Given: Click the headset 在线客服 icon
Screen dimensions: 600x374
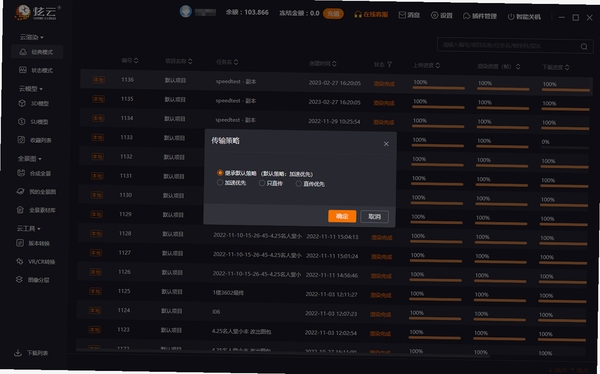Looking at the screenshot, I should [x=358, y=15].
